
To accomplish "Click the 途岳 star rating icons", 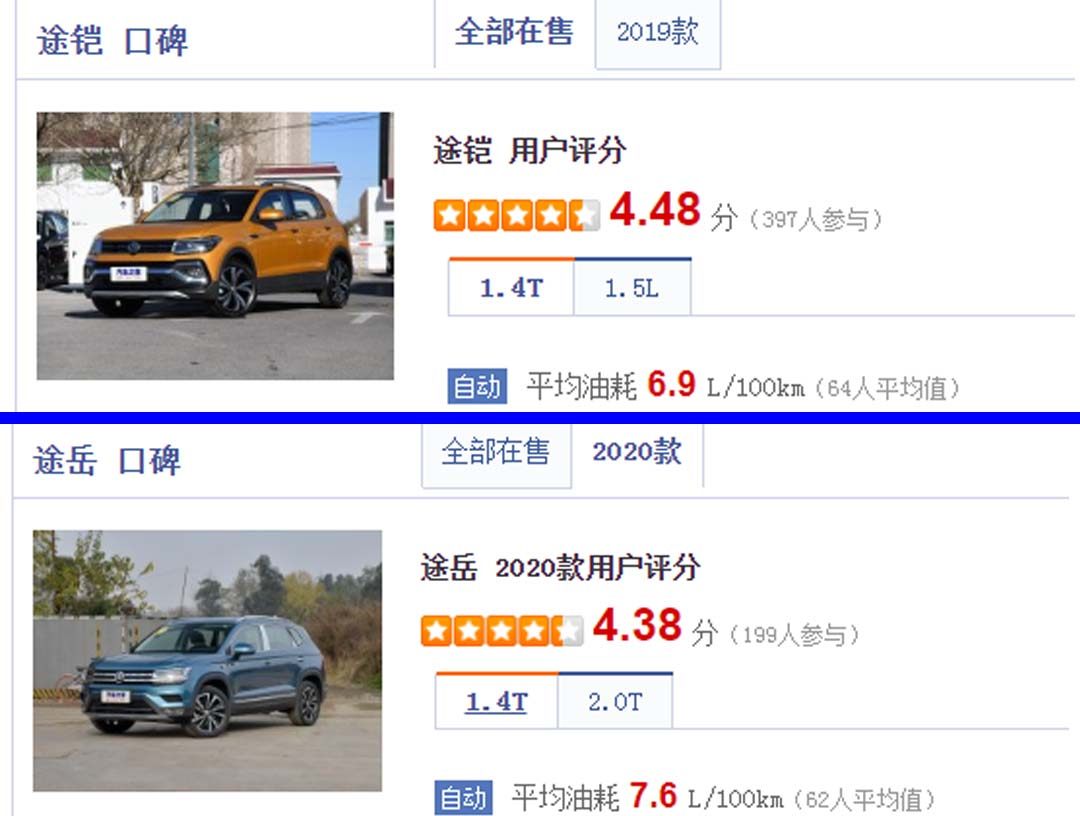I will (x=502, y=631).
